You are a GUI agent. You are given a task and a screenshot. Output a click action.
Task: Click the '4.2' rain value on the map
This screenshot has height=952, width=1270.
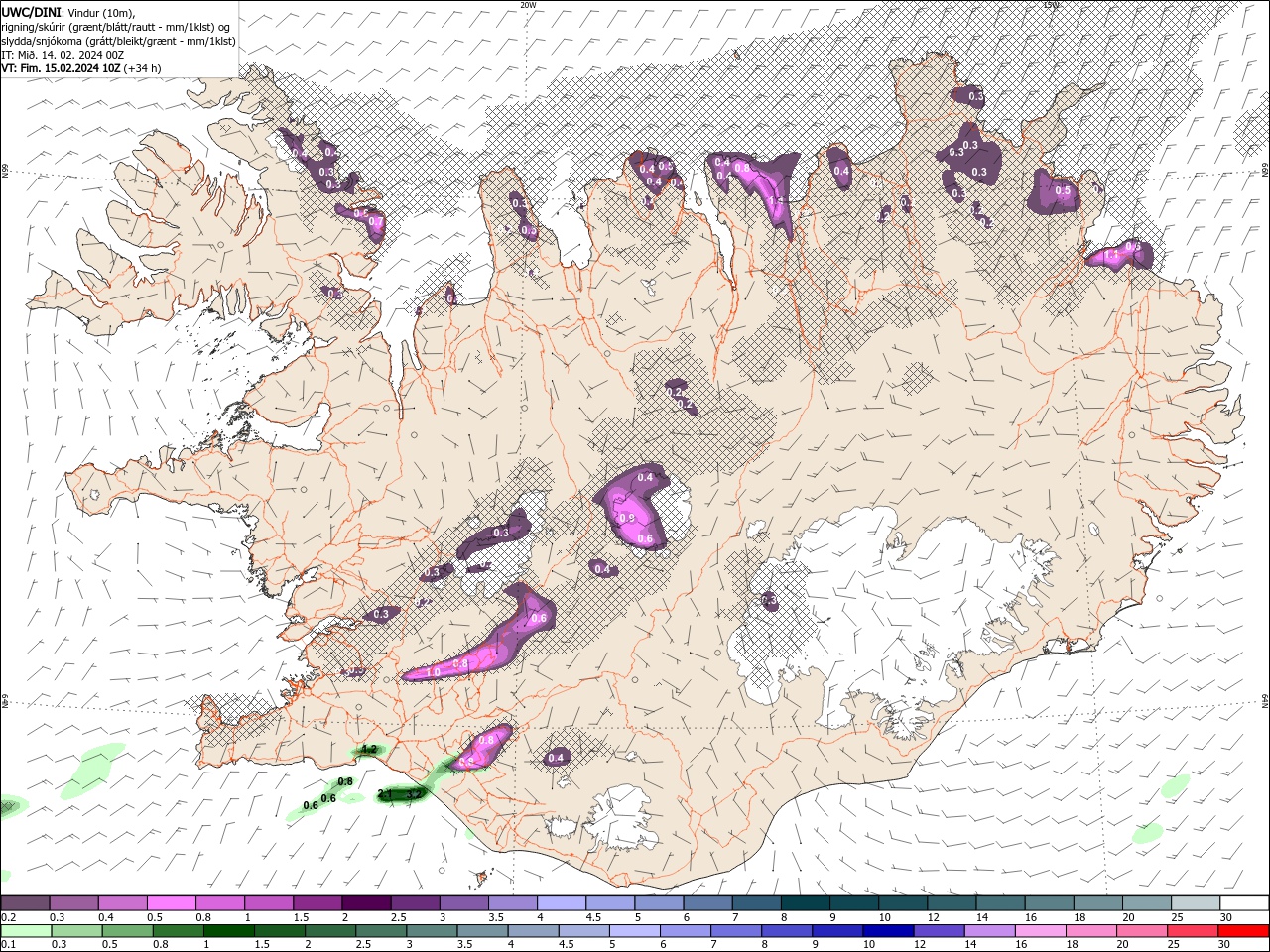[x=369, y=750]
